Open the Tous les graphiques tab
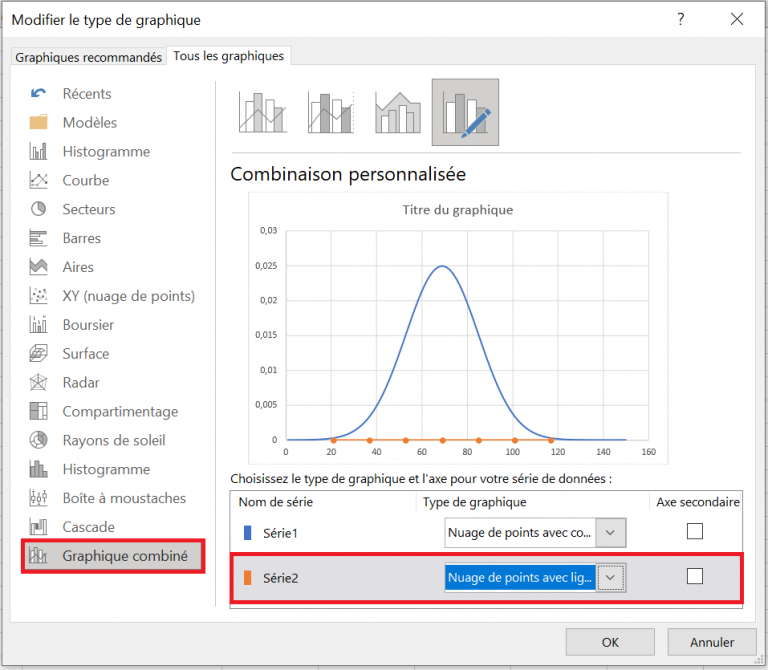This screenshot has height=670, width=768. 229,56
